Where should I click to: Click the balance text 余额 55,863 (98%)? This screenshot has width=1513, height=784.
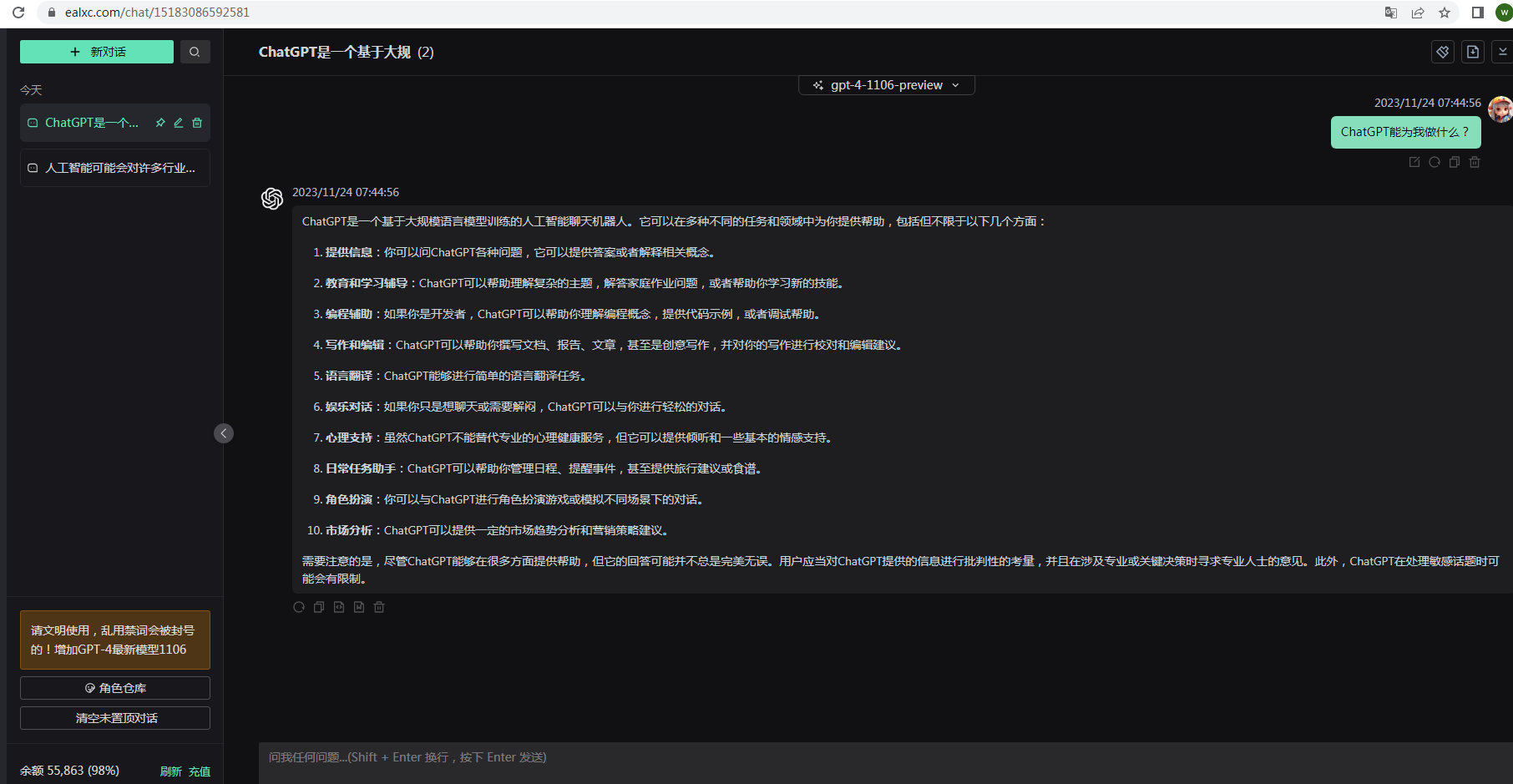69,771
